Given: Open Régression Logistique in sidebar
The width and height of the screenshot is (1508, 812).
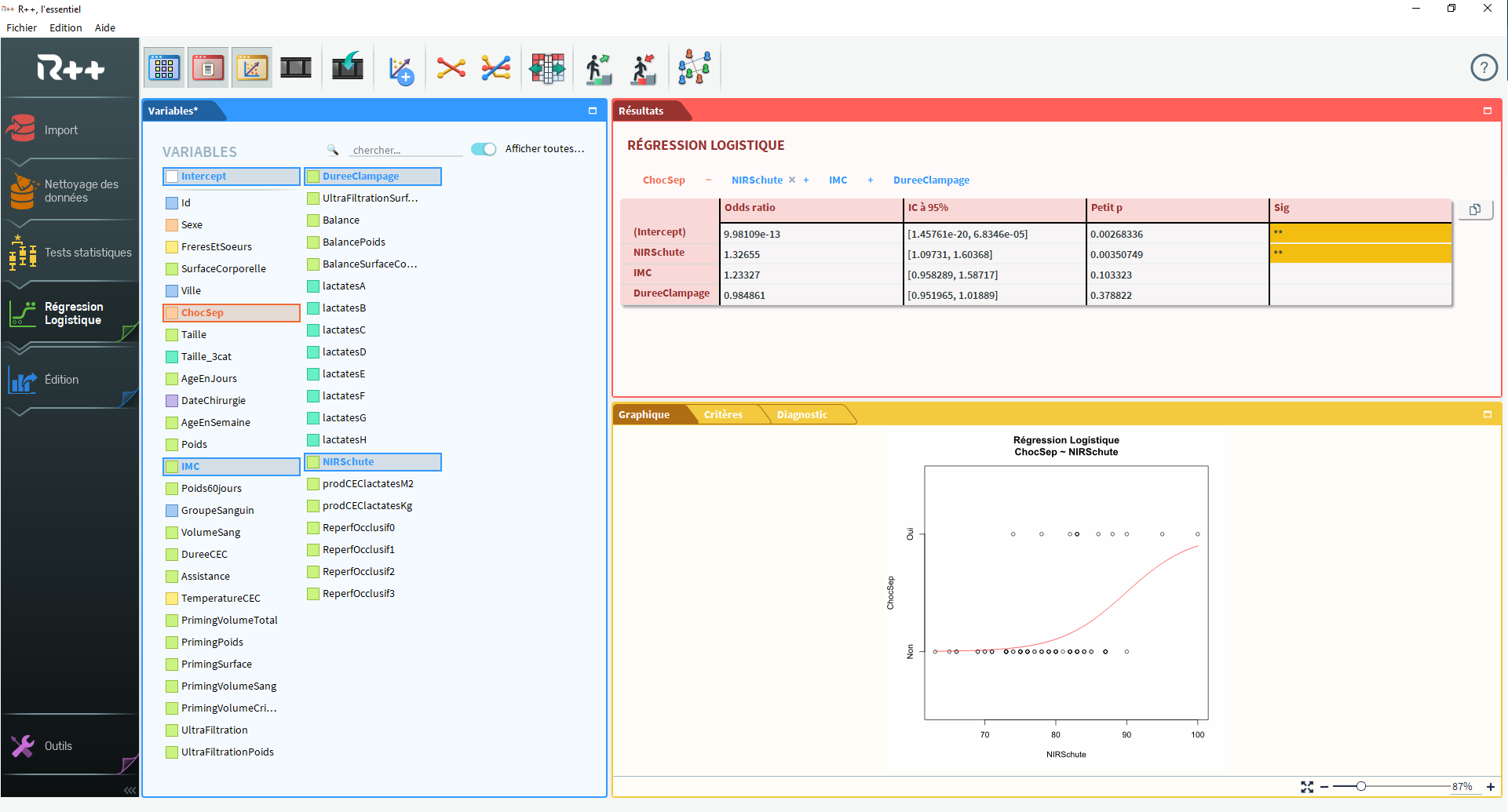Looking at the screenshot, I should 69,313.
